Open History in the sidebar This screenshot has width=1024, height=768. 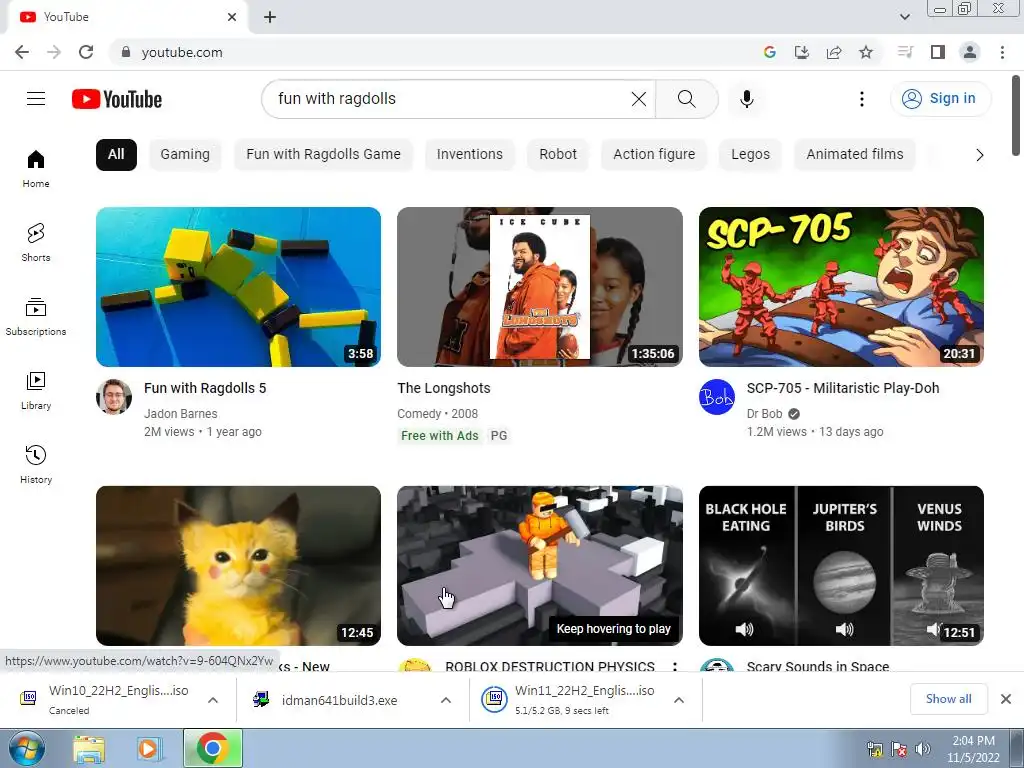[36, 464]
